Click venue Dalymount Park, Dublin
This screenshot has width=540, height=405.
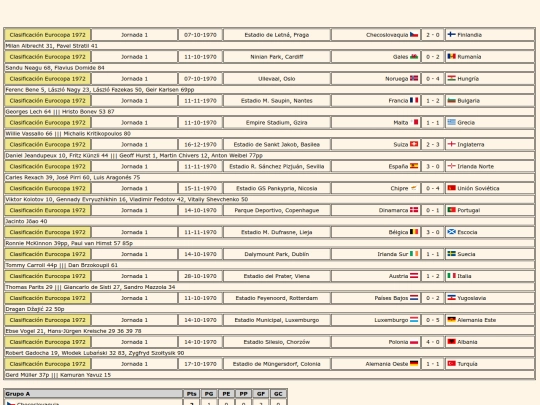277,254
